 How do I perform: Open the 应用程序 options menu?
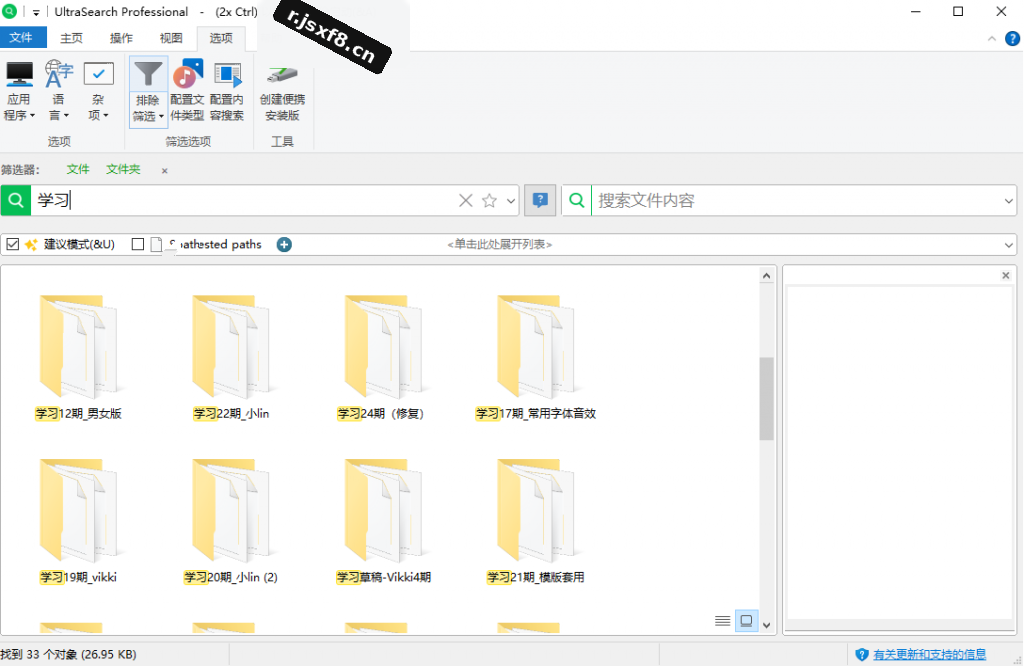coord(19,91)
